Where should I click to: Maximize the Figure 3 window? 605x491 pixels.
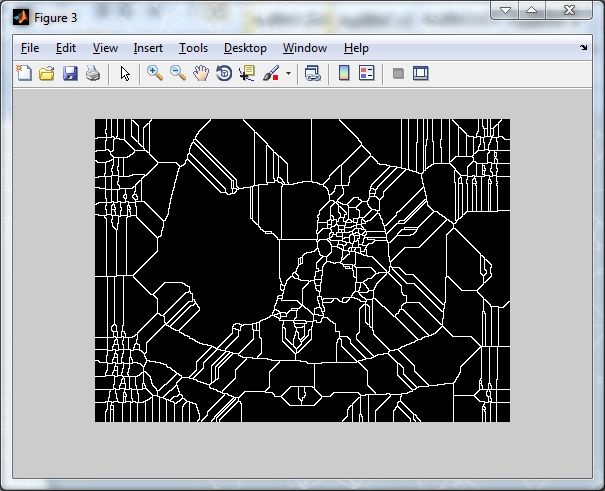pos(532,10)
